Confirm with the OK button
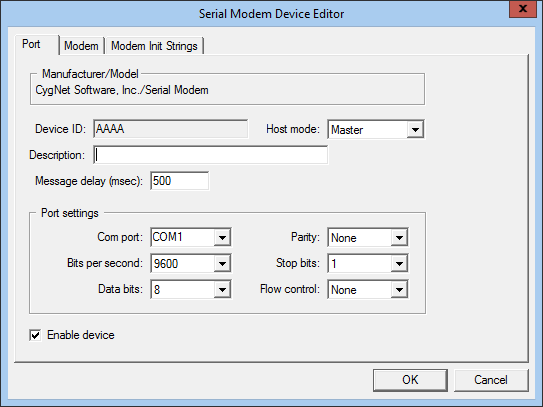This screenshot has width=543, height=407. click(x=410, y=380)
